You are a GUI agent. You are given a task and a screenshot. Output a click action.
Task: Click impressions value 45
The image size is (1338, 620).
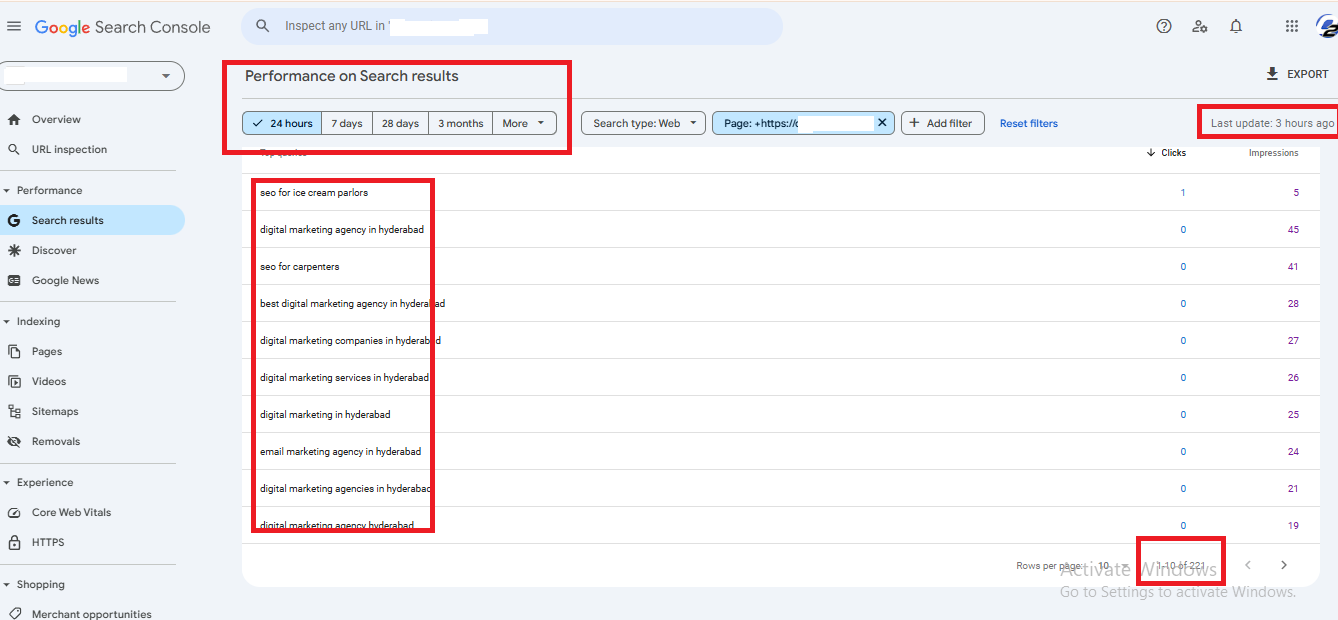[x=1293, y=229]
